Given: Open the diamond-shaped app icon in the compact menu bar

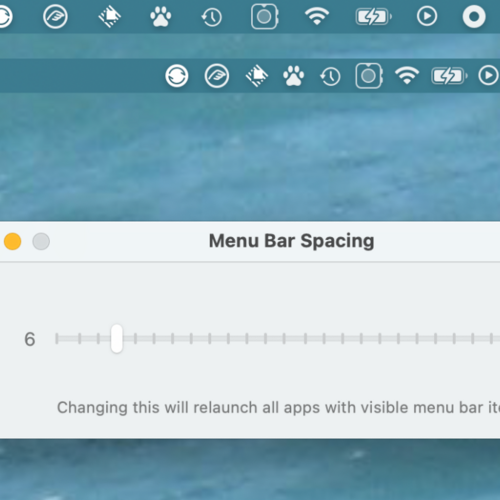Looking at the screenshot, I should coord(257,76).
